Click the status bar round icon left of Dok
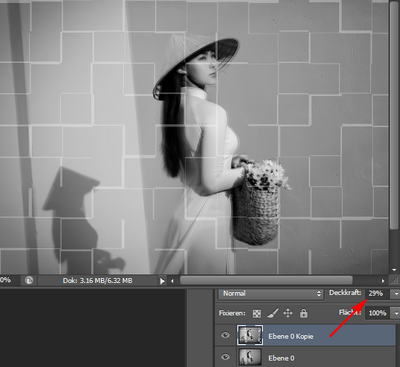Image resolution: width=400 pixels, height=367 pixels. tap(29, 281)
